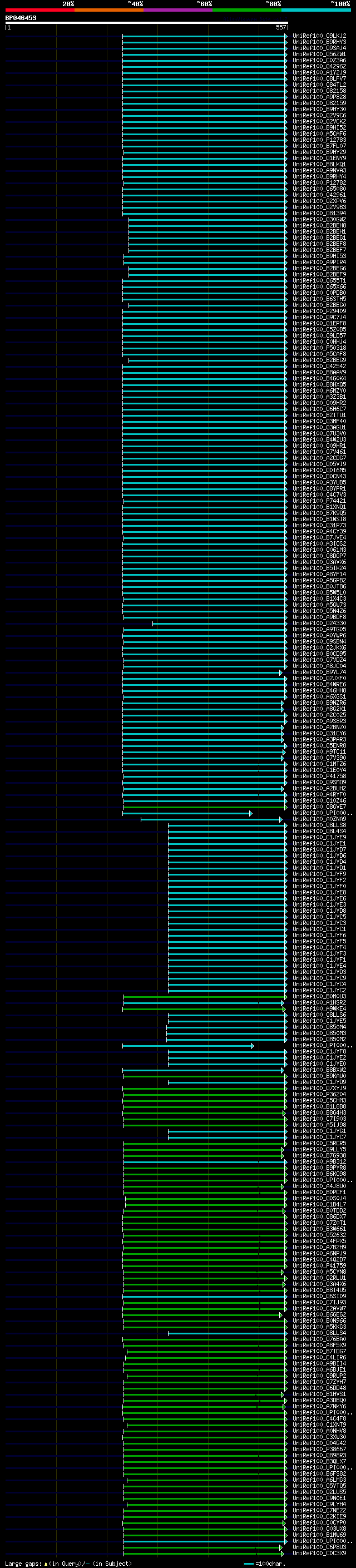Click the green ~80% identity legend segment

[x=247, y=10]
